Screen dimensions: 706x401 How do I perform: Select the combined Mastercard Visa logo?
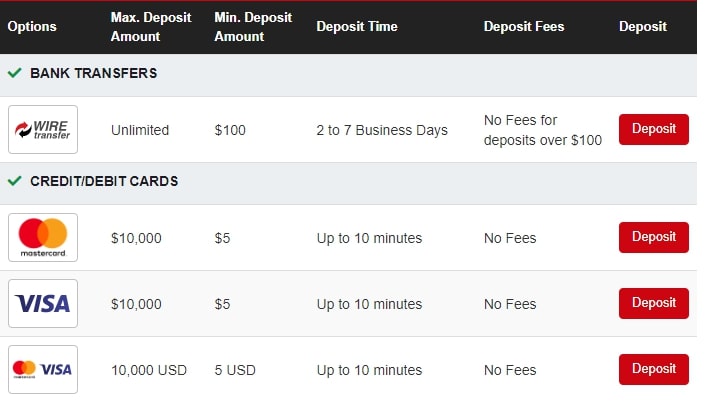[43, 369]
